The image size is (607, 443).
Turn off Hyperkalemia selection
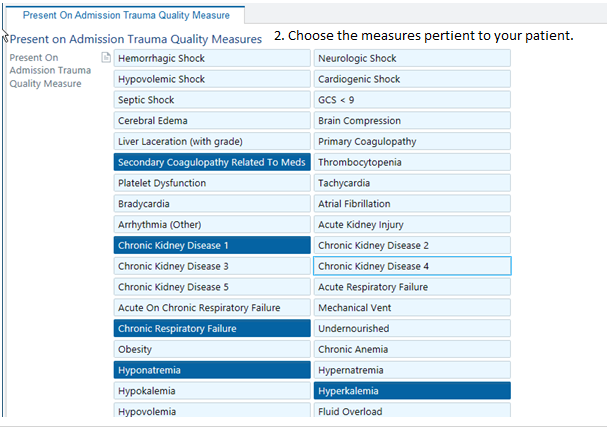click(x=412, y=391)
